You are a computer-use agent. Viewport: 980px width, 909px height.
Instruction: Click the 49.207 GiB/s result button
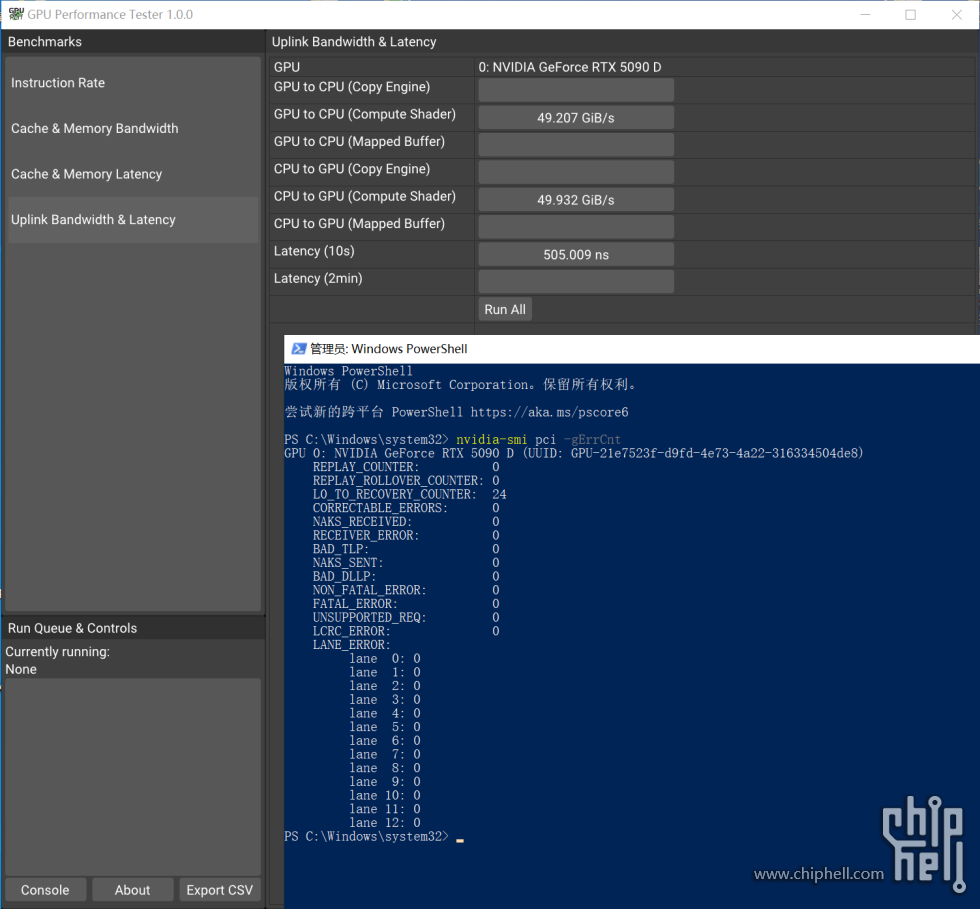pyautogui.click(x=576, y=118)
